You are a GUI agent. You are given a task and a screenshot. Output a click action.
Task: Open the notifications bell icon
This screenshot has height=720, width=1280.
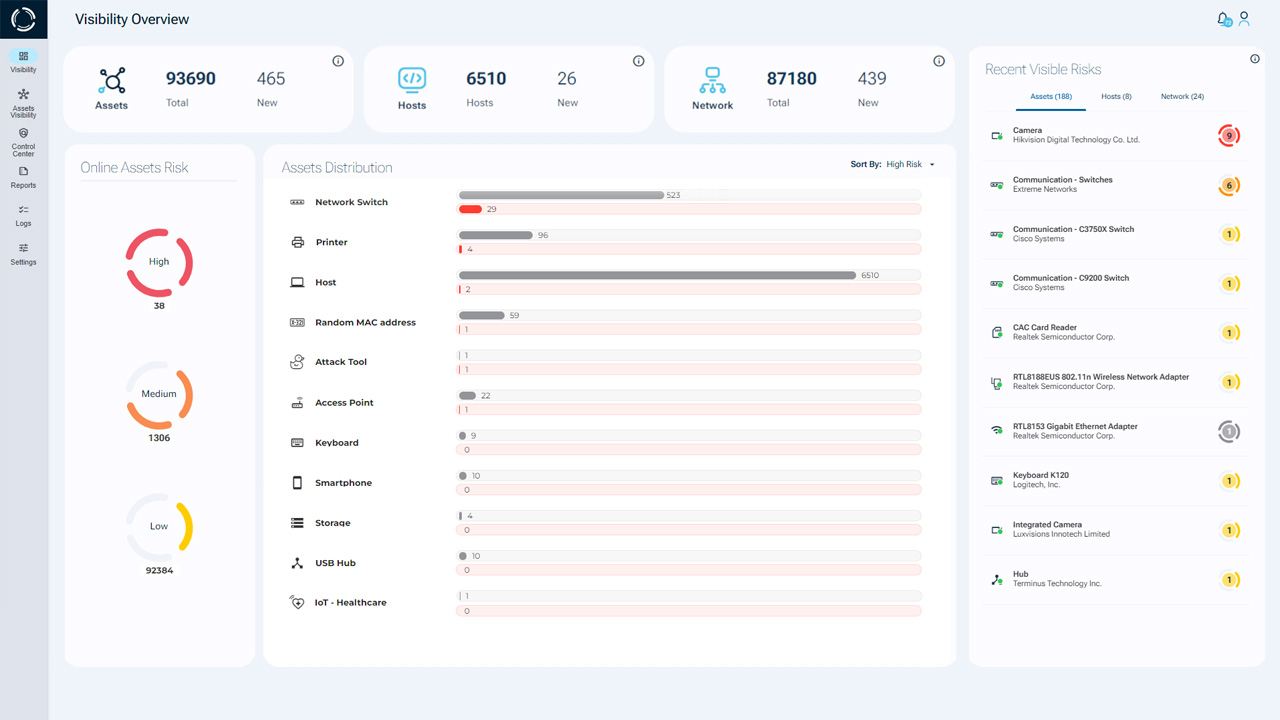[x=1223, y=19]
